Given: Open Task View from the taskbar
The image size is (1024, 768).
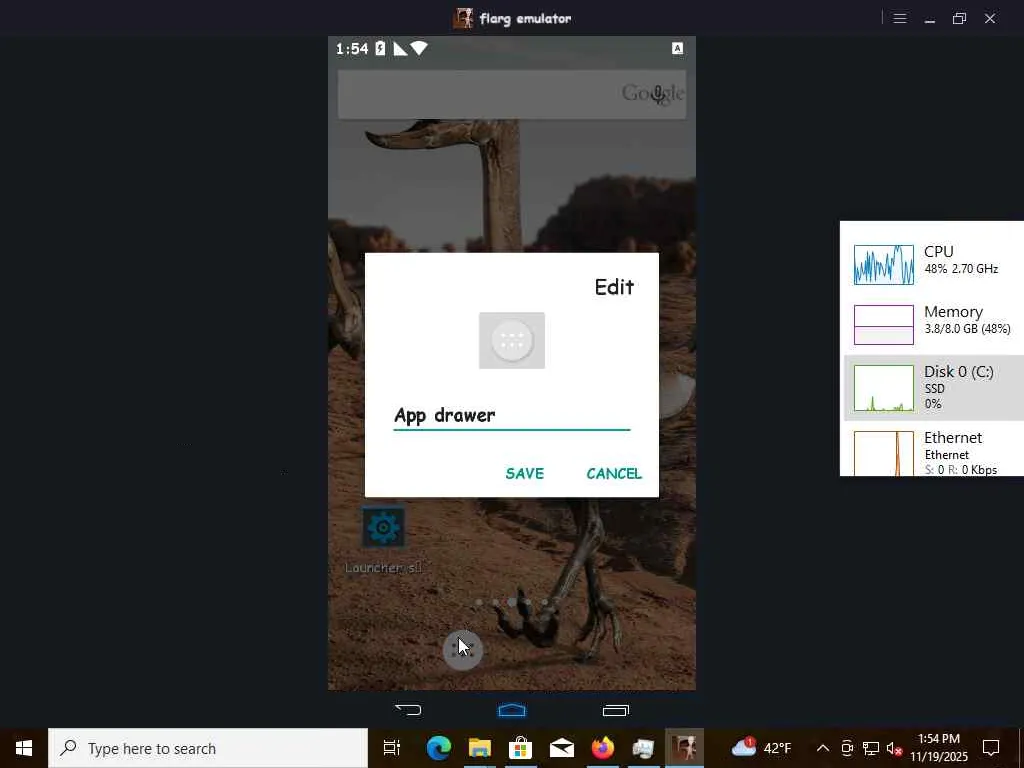Looking at the screenshot, I should [x=391, y=748].
